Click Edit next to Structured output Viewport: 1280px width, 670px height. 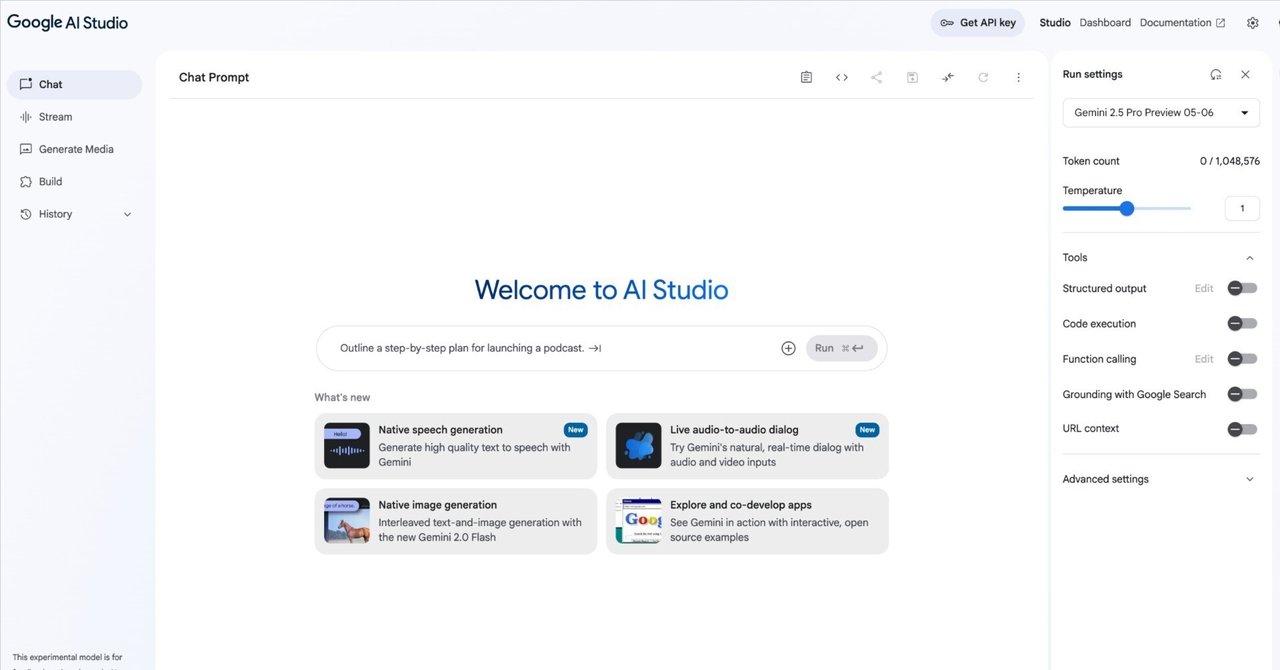(1204, 288)
